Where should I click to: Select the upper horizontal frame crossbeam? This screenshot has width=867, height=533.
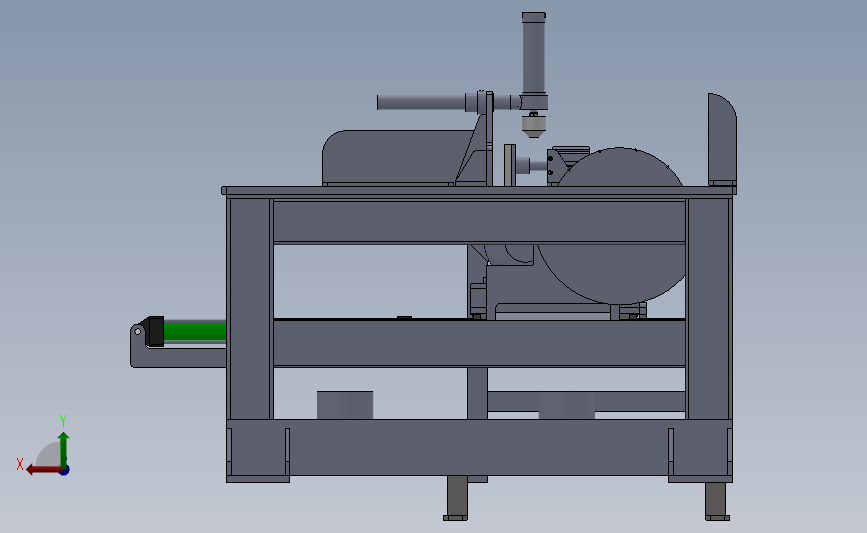coord(479,221)
